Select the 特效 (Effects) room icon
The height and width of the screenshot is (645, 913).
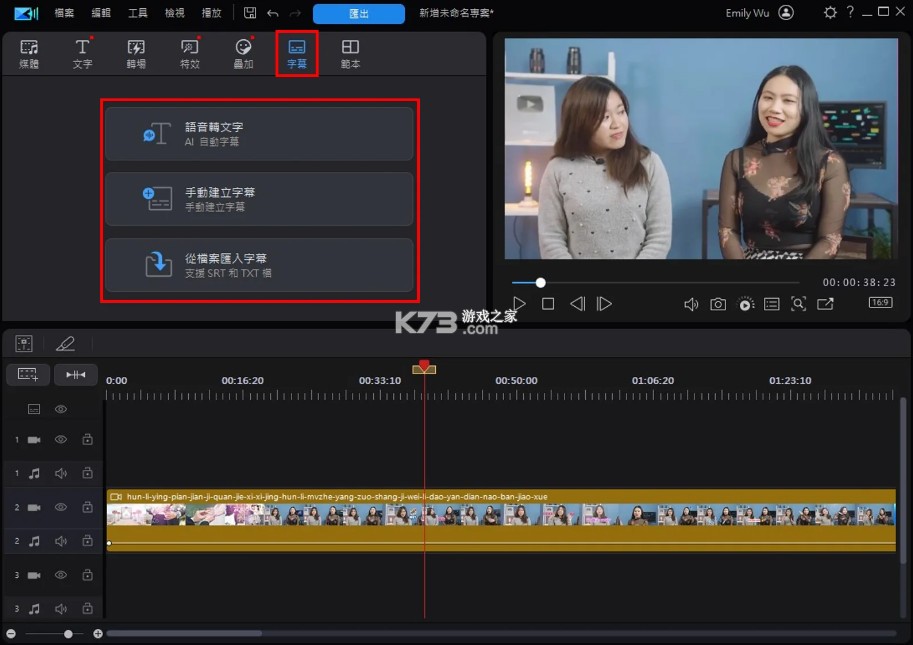[x=190, y=53]
